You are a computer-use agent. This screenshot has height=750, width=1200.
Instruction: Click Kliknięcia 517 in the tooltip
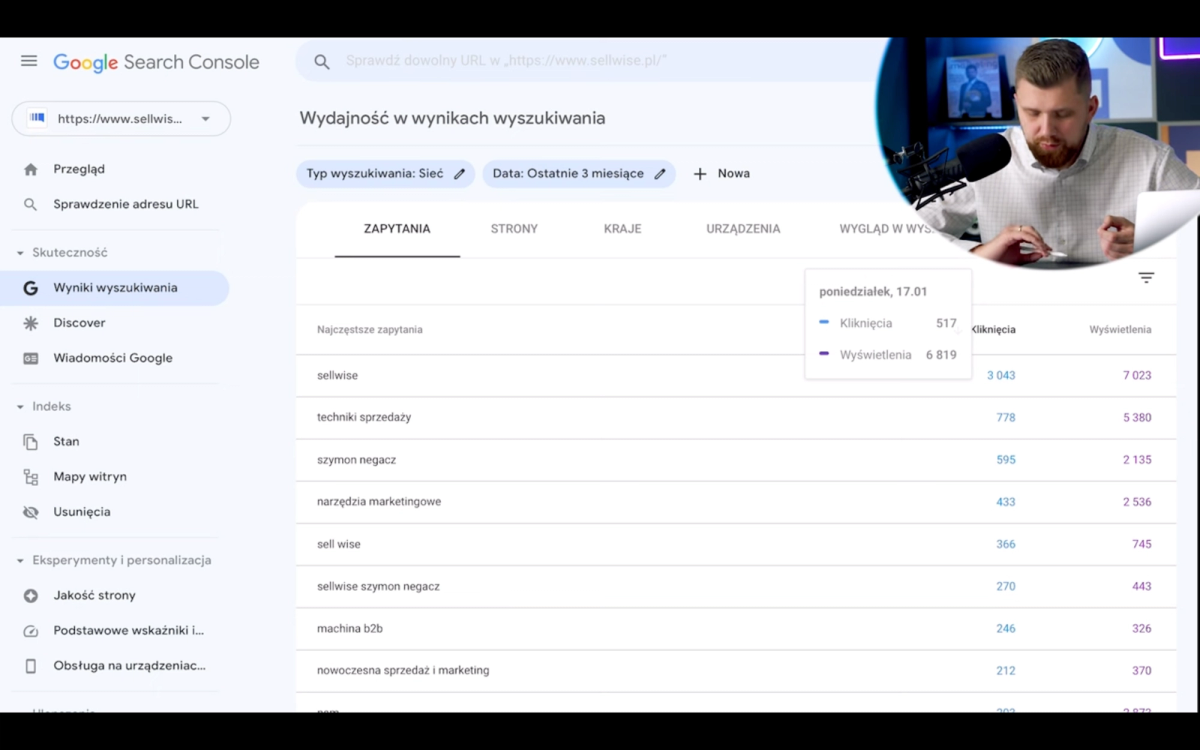(x=888, y=323)
